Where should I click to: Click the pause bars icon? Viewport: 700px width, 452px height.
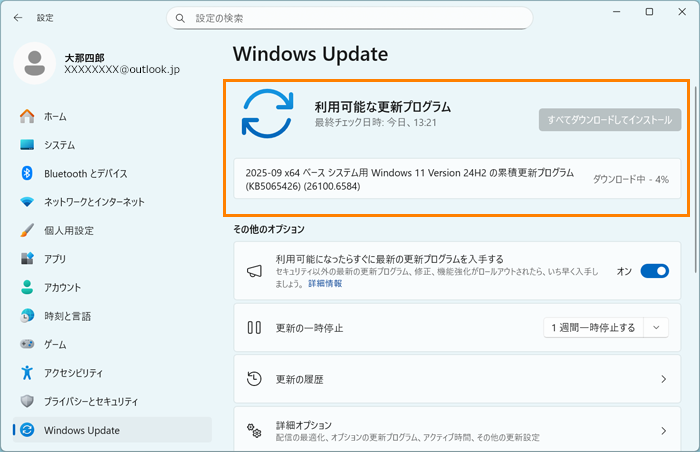click(x=254, y=328)
